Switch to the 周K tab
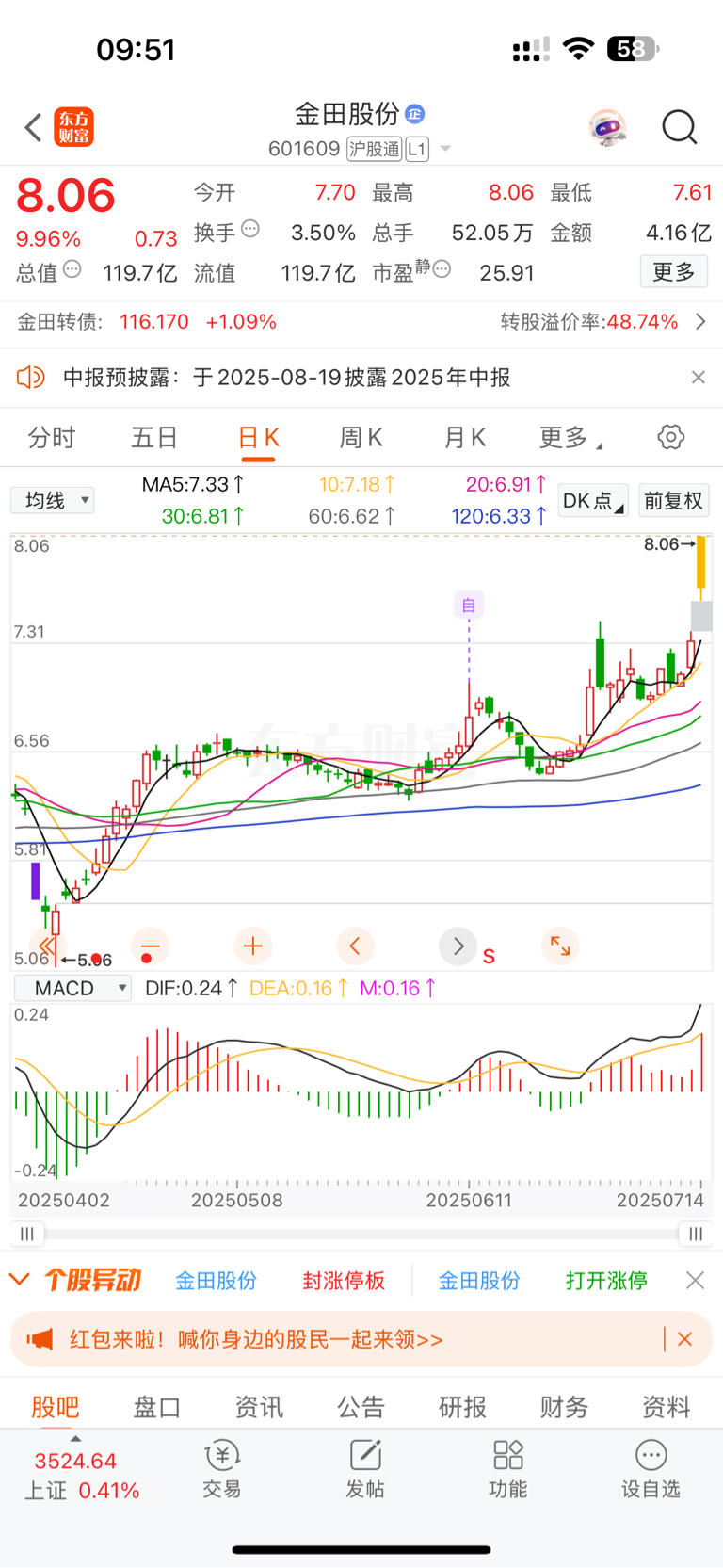Viewport: 723px width, 1568px height. 361,438
